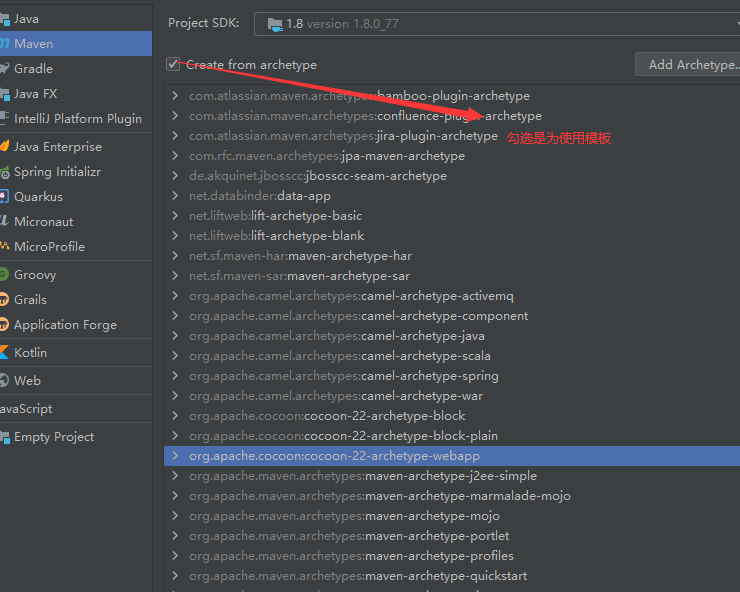Viewport: 740px width, 592px height.
Task: Click the Java Enterprise icon
Action: coord(5,146)
